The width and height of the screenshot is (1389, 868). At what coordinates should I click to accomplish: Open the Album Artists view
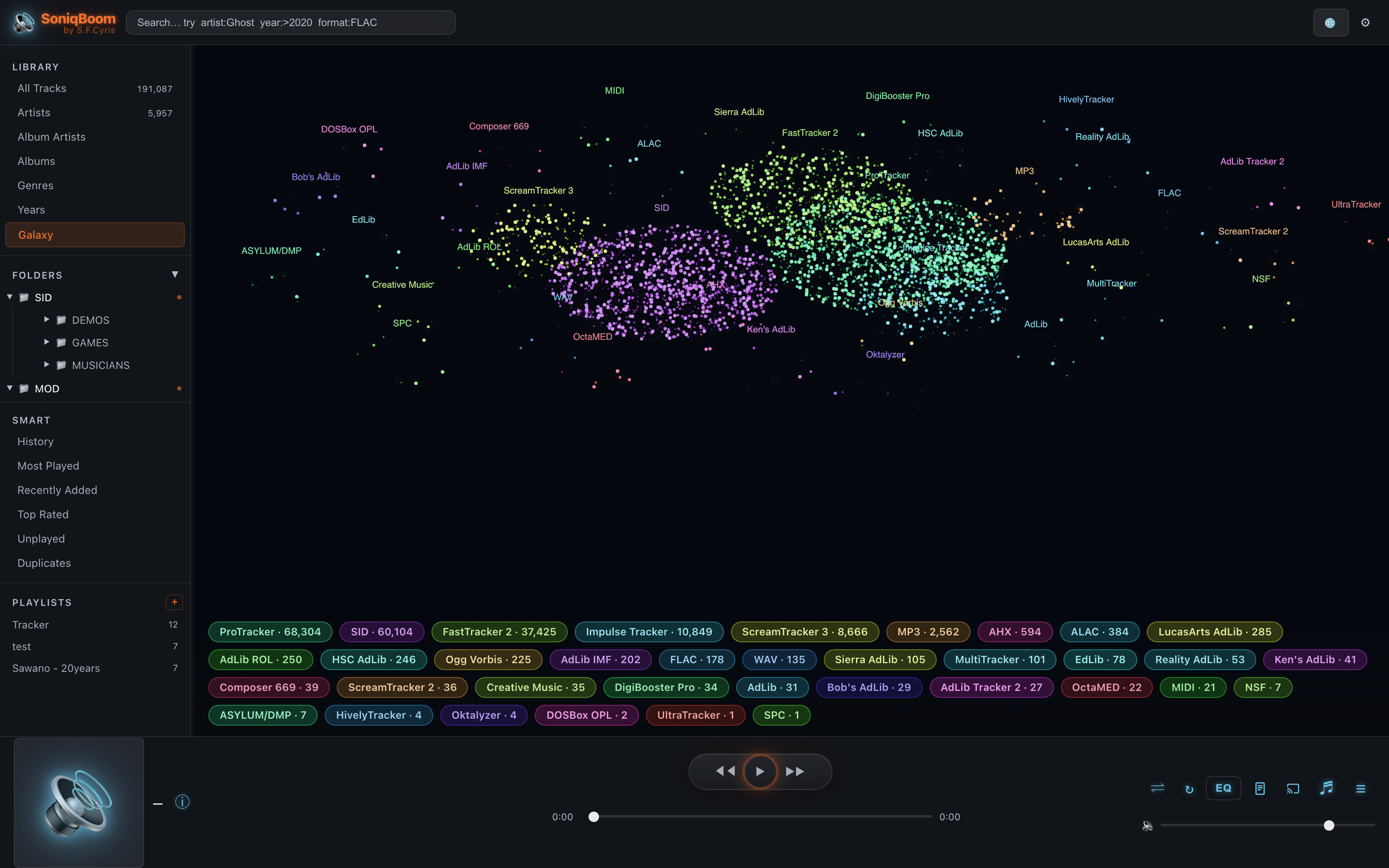(95, 137)
